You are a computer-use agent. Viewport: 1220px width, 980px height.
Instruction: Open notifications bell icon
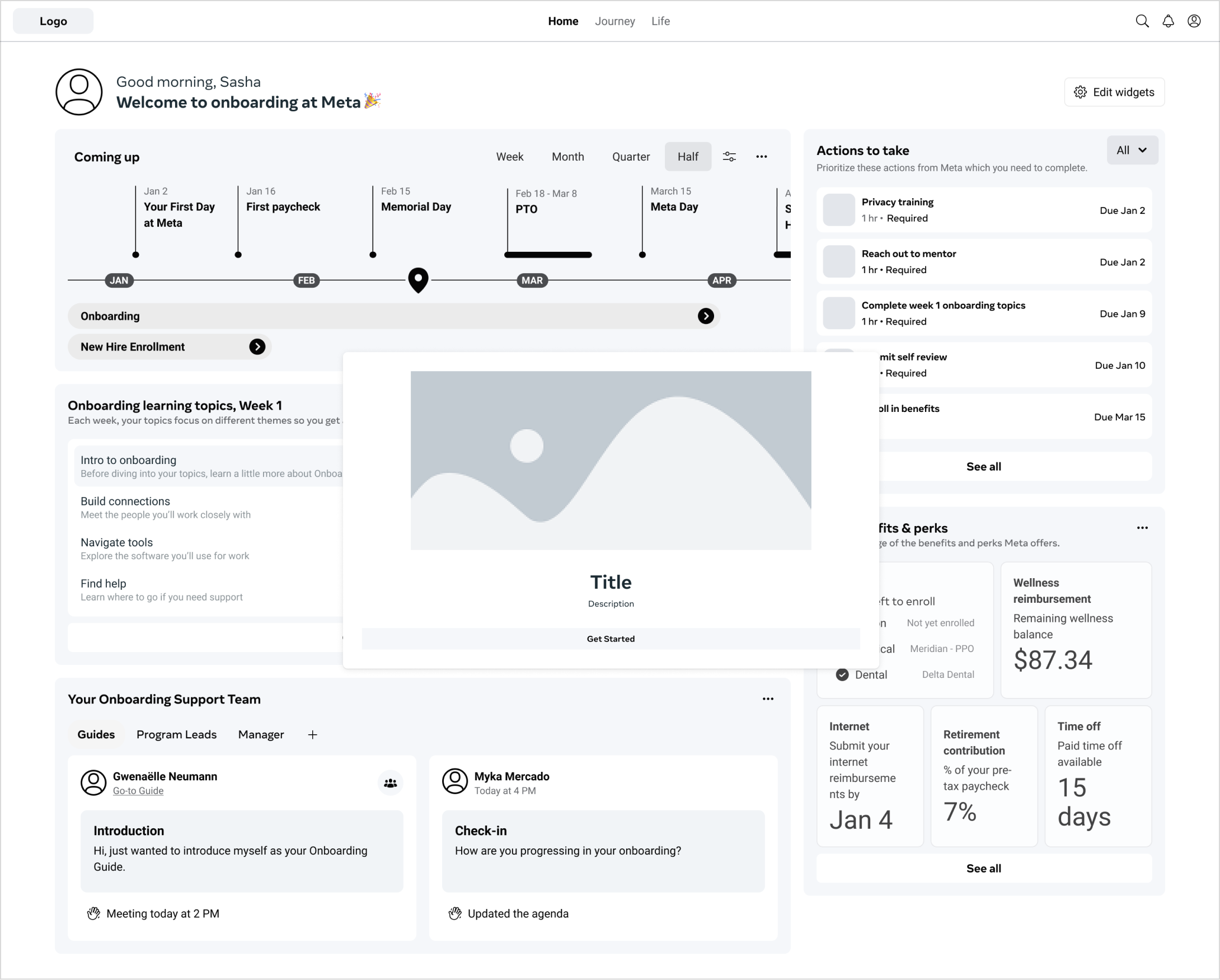1168,21
